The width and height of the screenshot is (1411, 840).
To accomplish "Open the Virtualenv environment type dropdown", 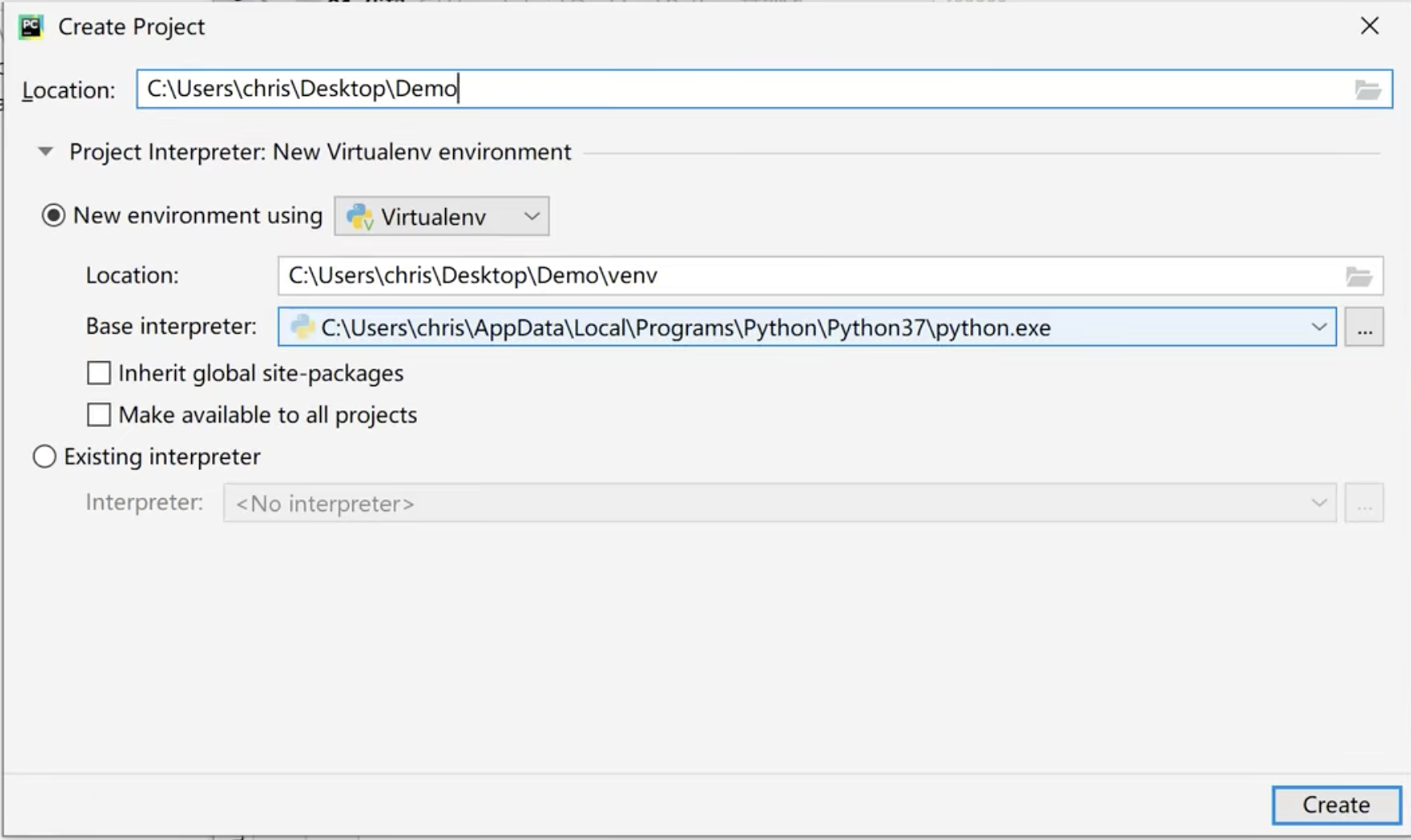I will click(x=442, y=216).
